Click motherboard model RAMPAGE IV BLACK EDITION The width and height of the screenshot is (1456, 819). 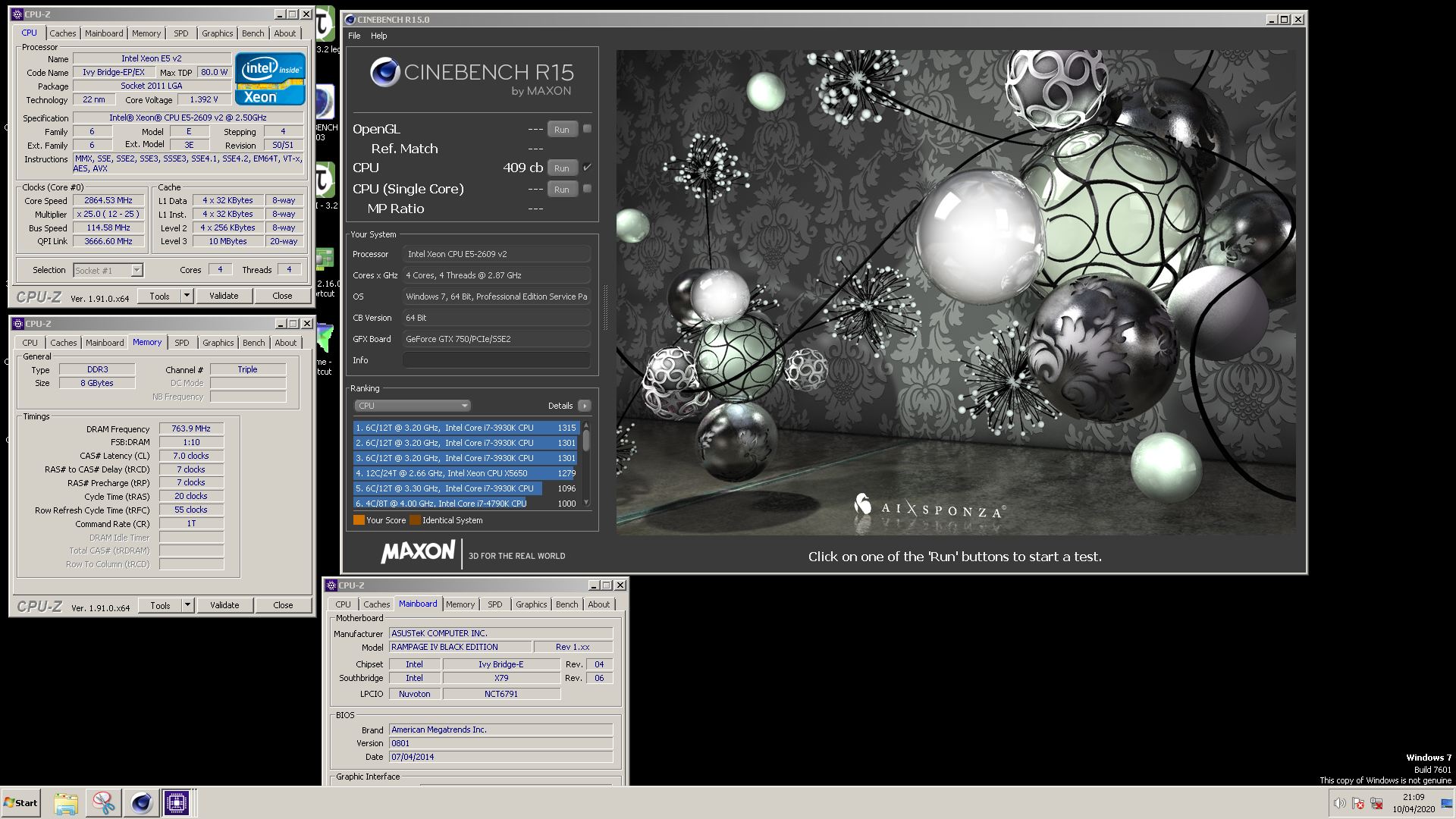(460, 647)
